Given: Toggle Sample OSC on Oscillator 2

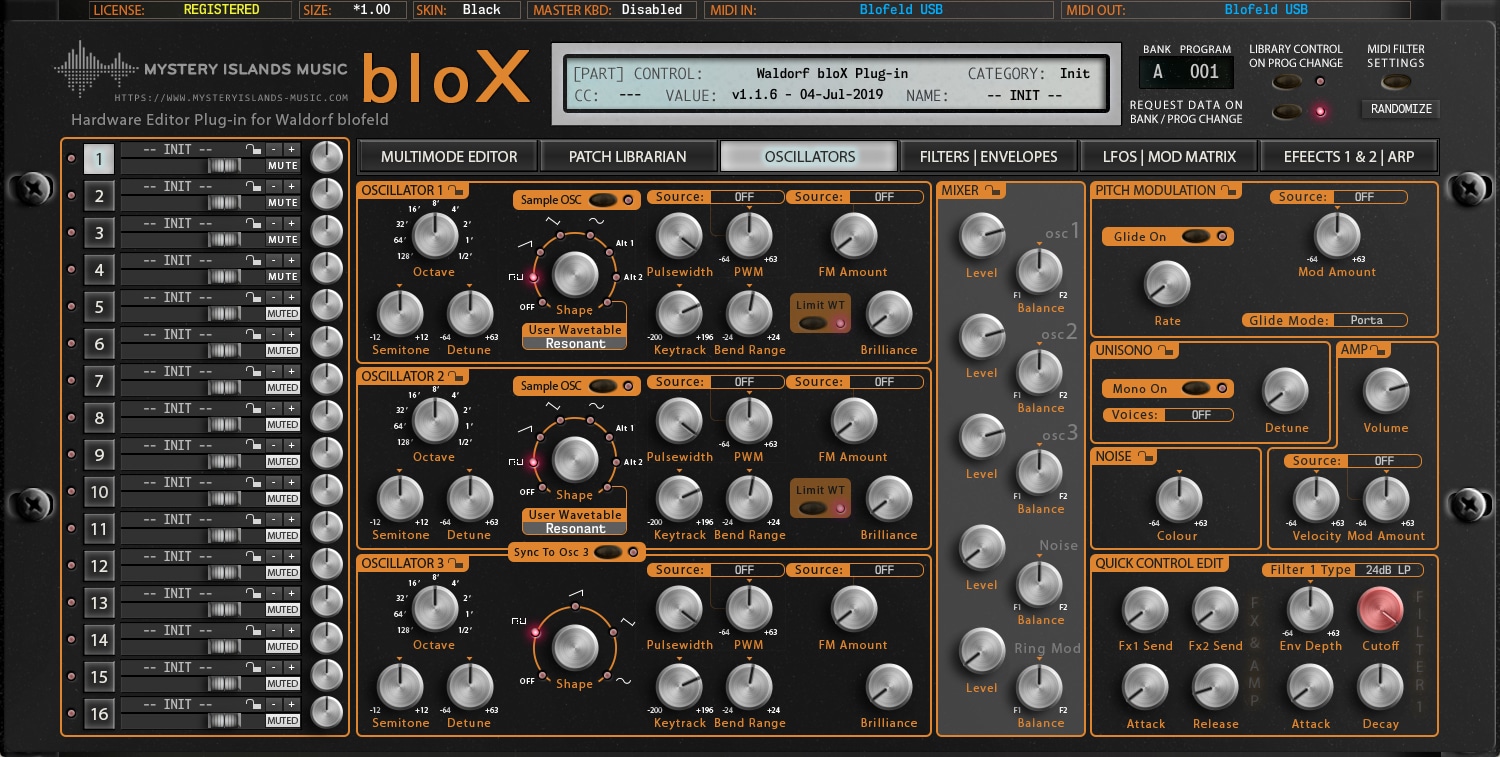Looking at the screenshot, I should [x=602, y=386].
